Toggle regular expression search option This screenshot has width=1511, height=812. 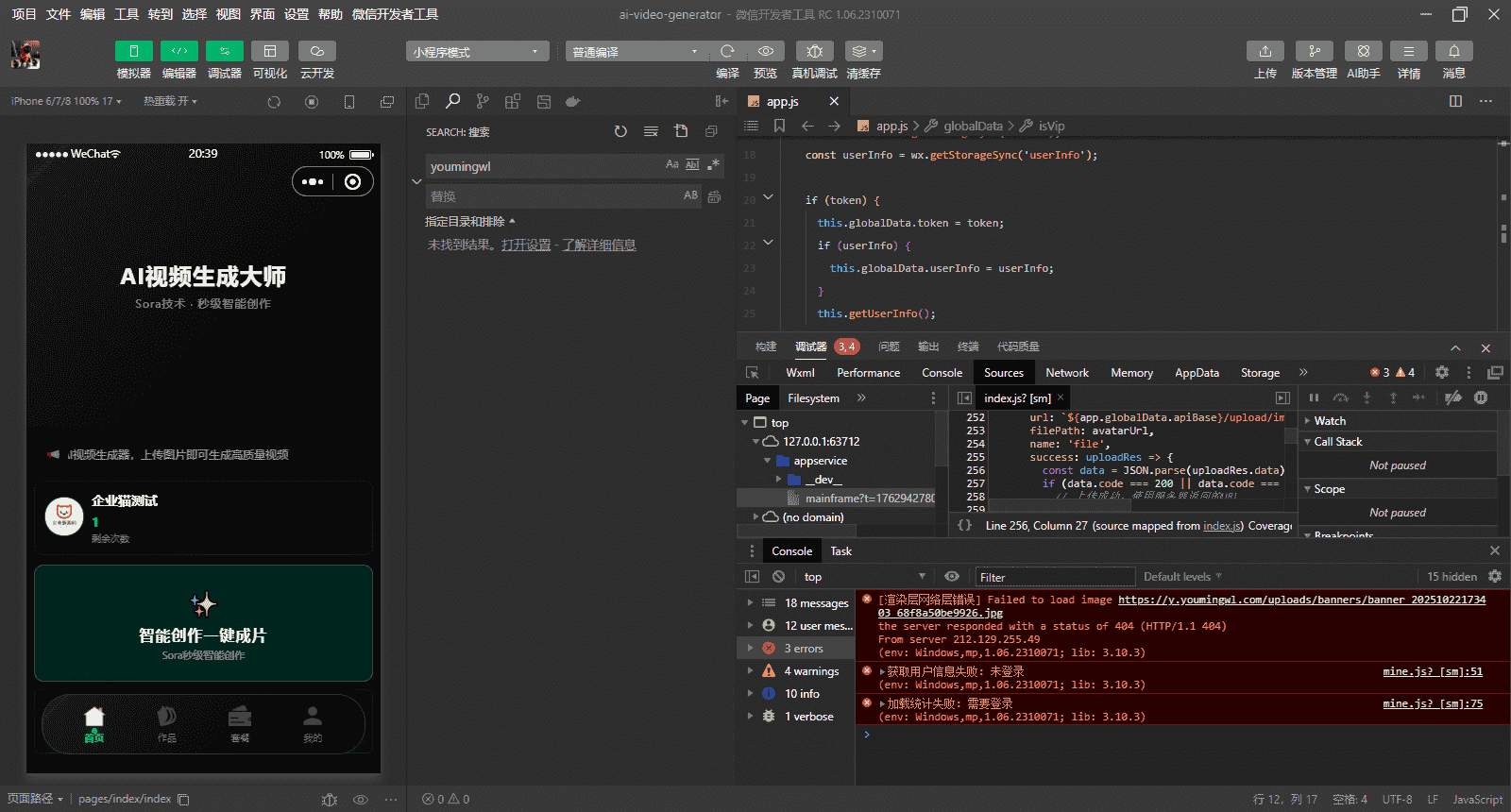[x=713, y=164]
